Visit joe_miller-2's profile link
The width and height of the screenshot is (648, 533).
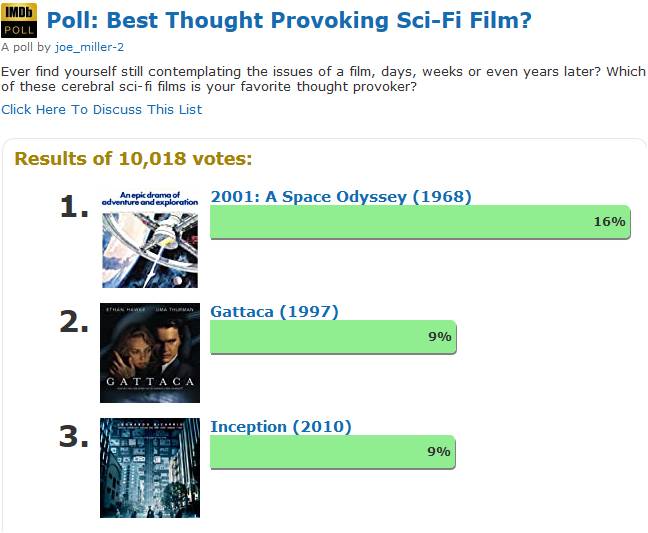coord(89,47)
